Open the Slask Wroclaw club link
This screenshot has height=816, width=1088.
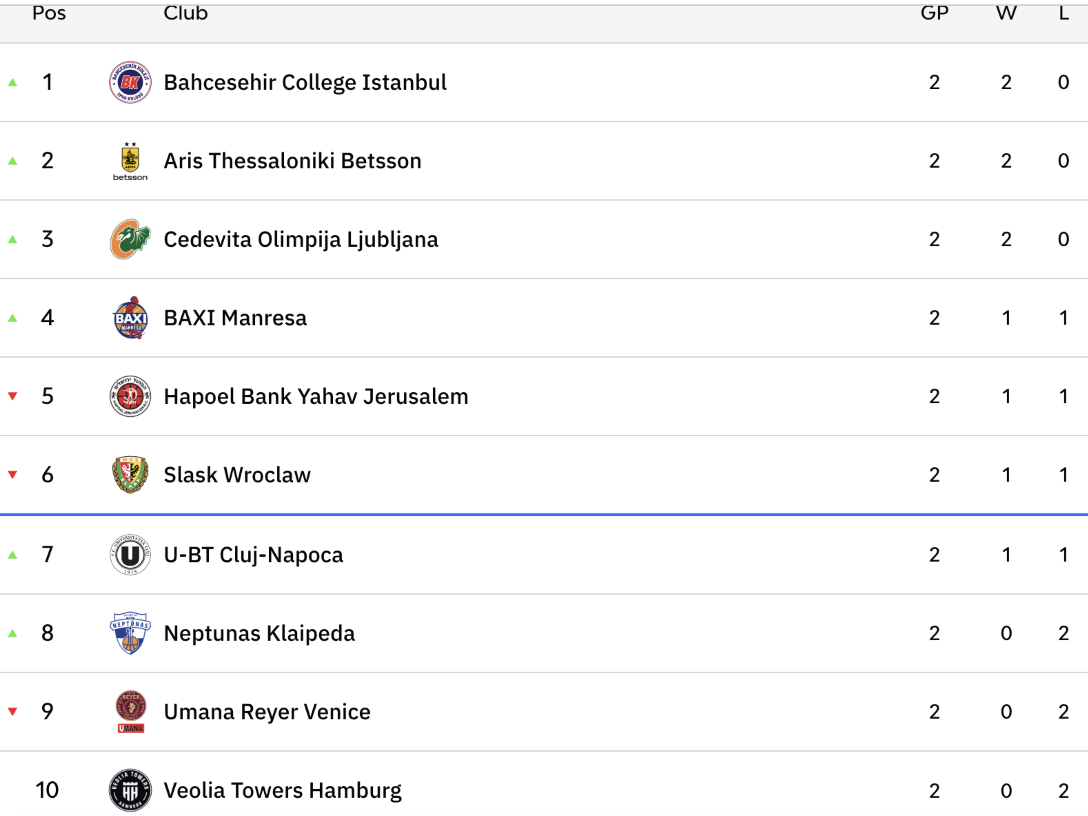[237, 475]
